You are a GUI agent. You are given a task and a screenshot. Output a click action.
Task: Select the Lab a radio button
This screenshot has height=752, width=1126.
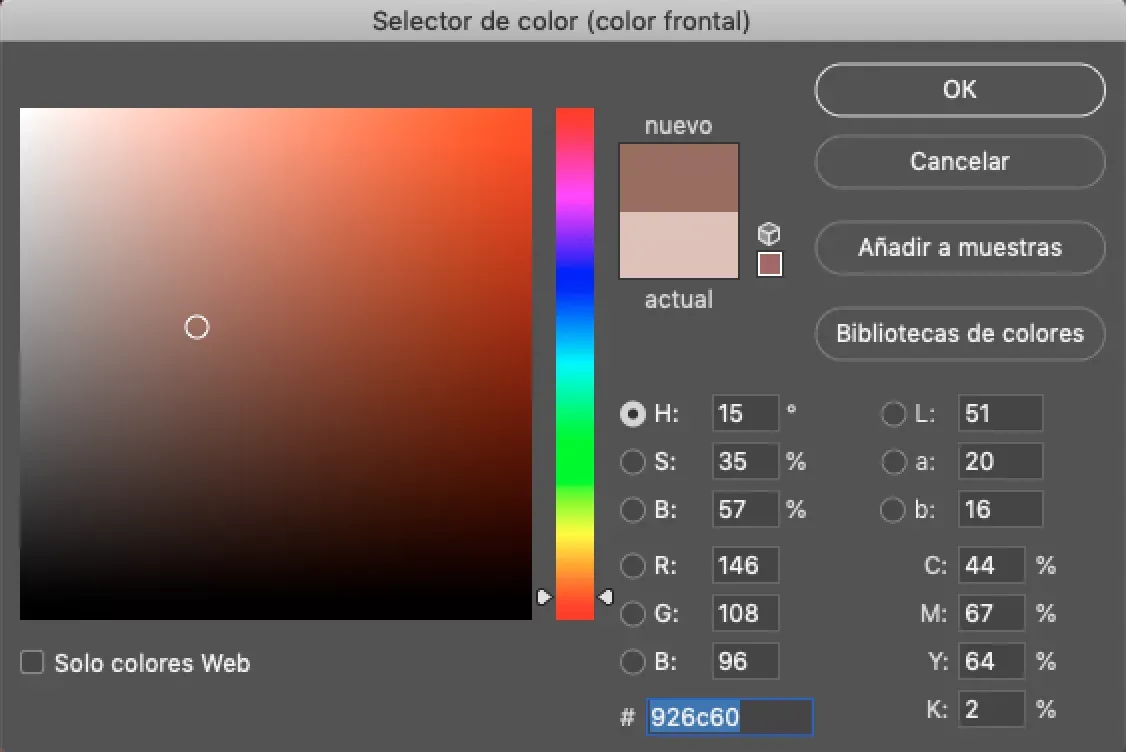(893, 462)
